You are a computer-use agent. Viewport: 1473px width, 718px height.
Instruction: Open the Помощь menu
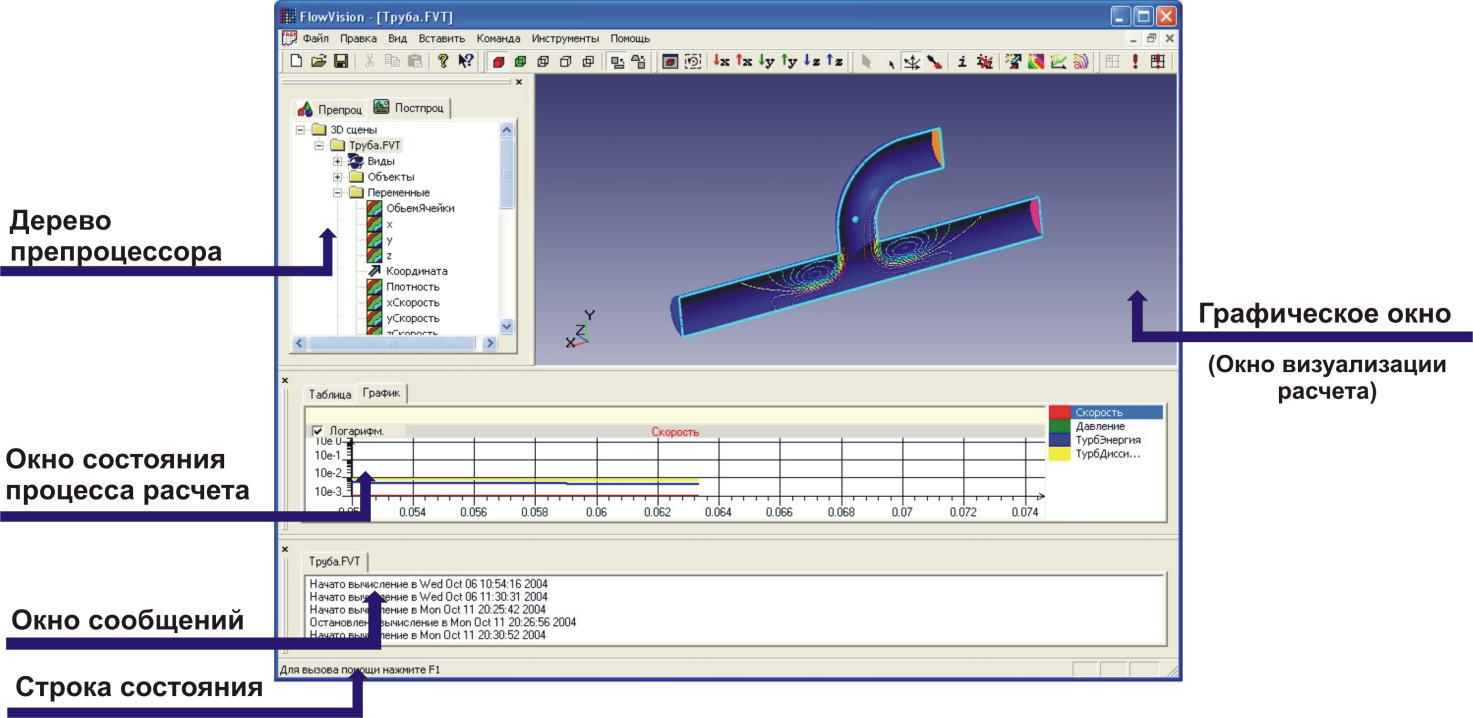click(x=630, y=38)
